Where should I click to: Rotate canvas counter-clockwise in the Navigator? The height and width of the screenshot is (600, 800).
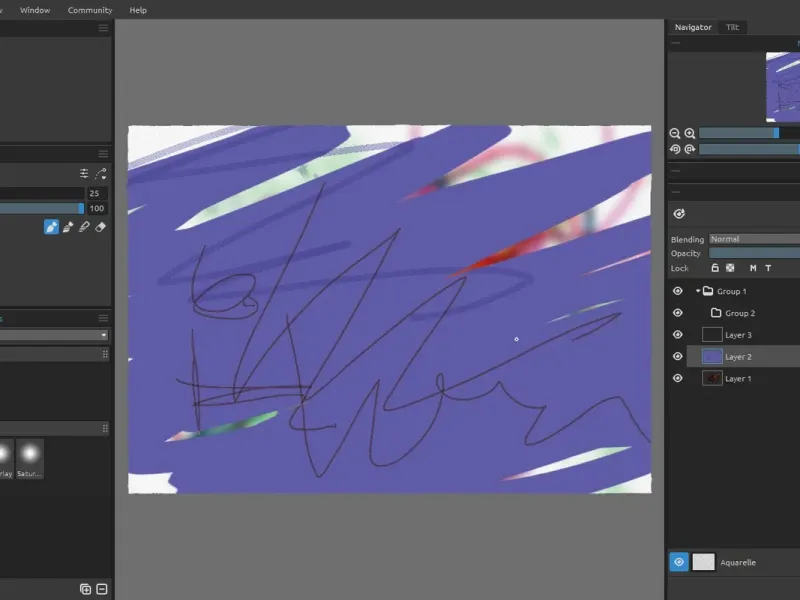tap(674, 149)
